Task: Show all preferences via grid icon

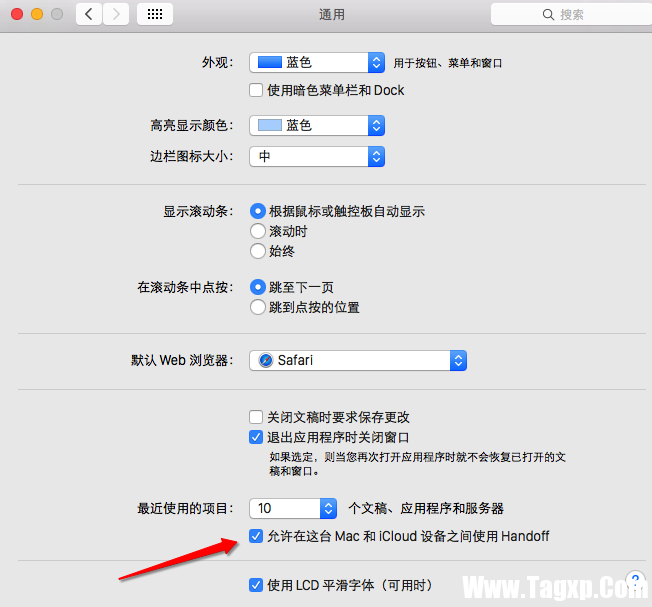Action: pos(155,15)
